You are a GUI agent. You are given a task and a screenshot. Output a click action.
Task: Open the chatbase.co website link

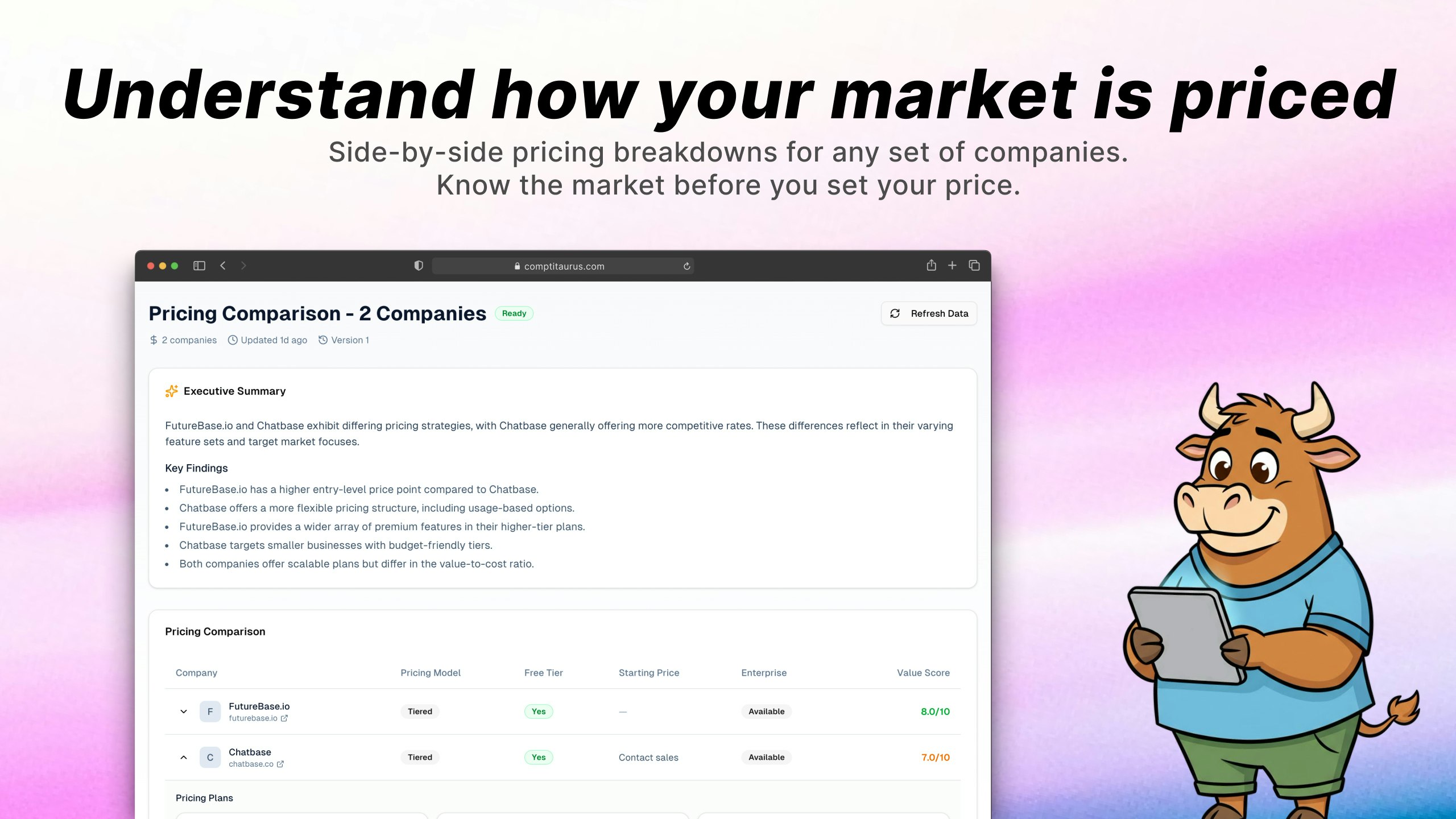pyautogui.click(x=251, y=764)
